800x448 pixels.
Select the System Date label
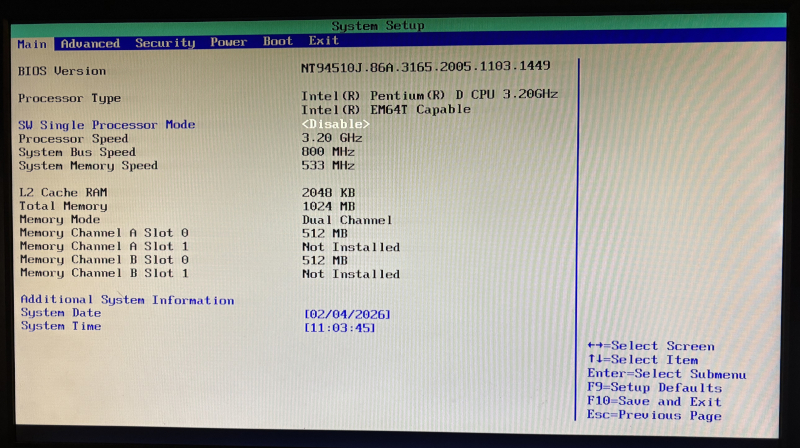pos(61,313)
